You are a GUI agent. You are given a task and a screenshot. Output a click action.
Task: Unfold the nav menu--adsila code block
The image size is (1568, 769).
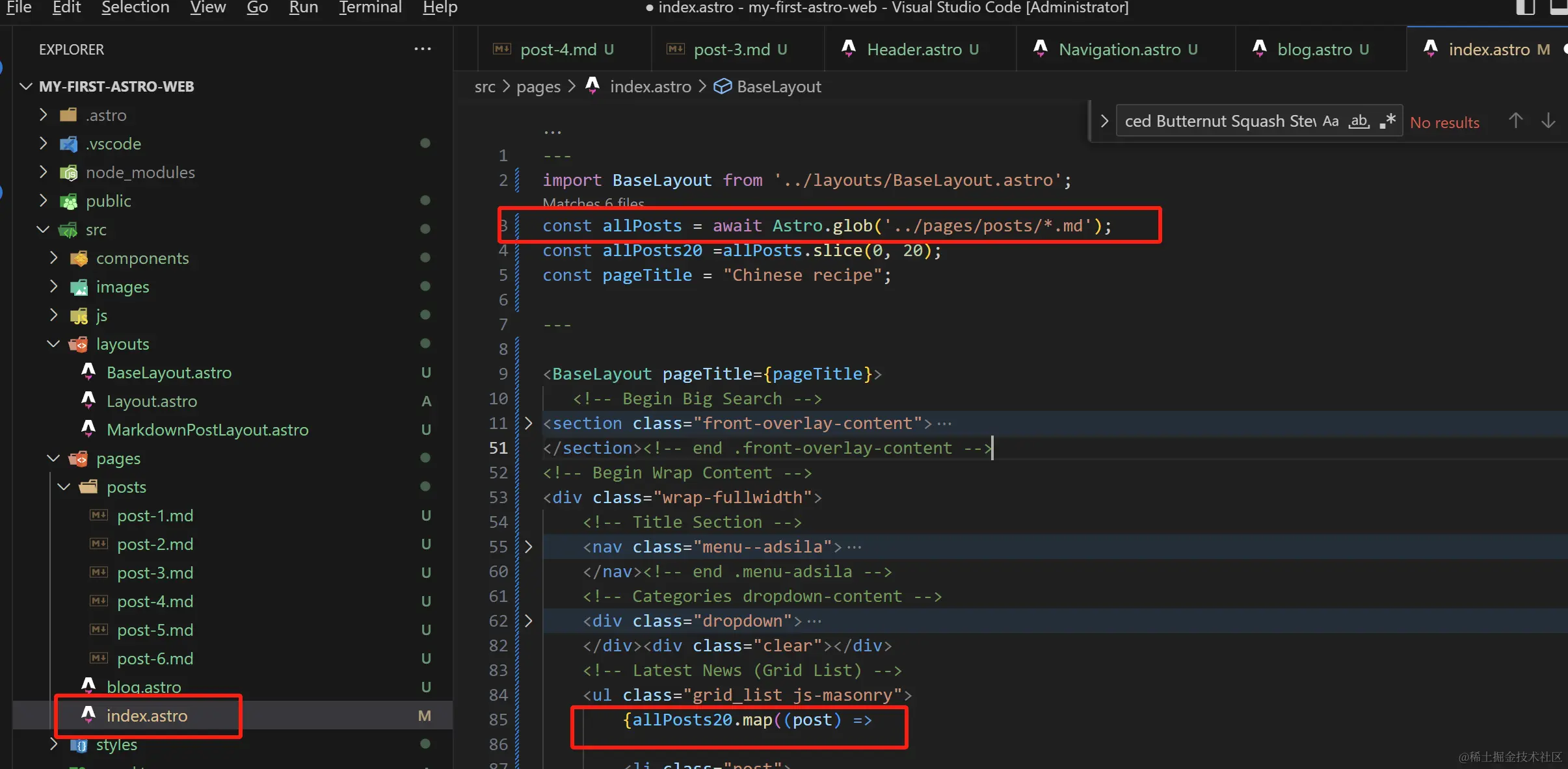(528, 547)
